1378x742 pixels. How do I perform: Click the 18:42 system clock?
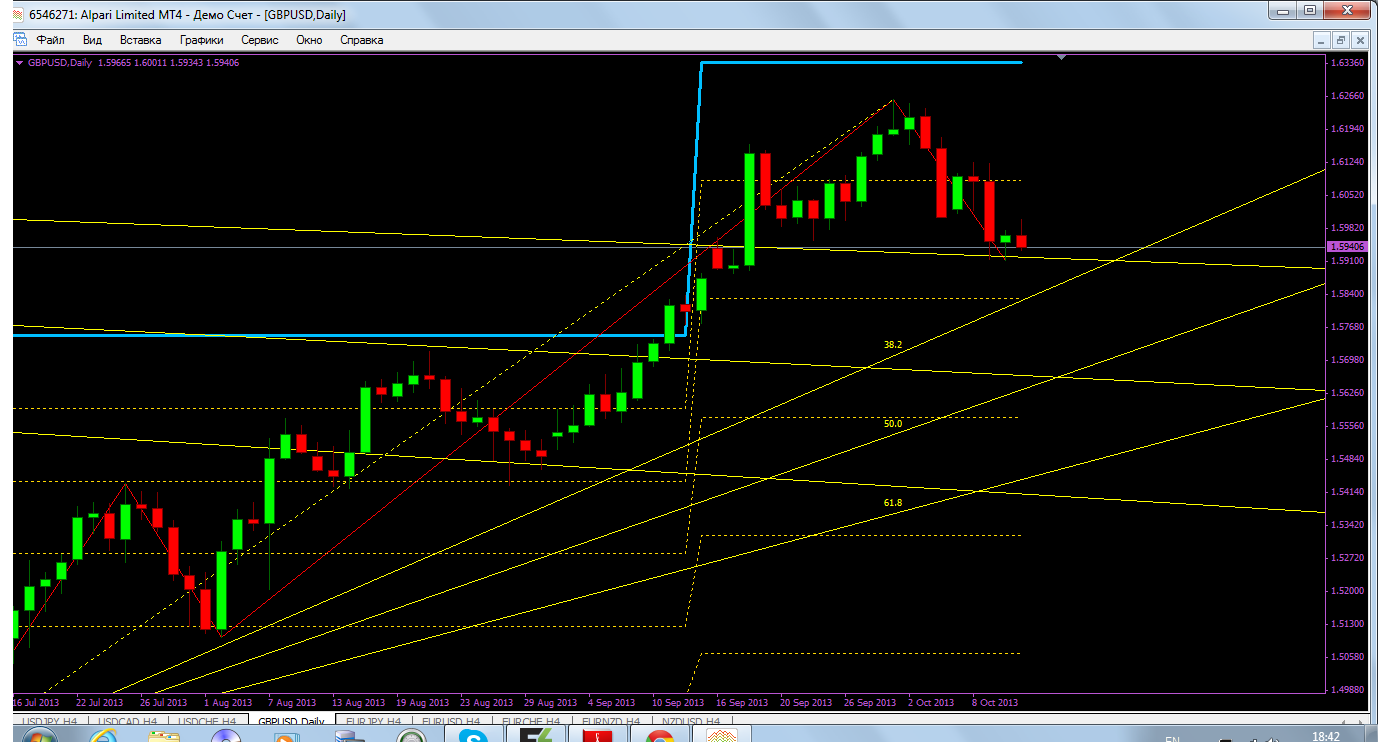pos(1325,736)
